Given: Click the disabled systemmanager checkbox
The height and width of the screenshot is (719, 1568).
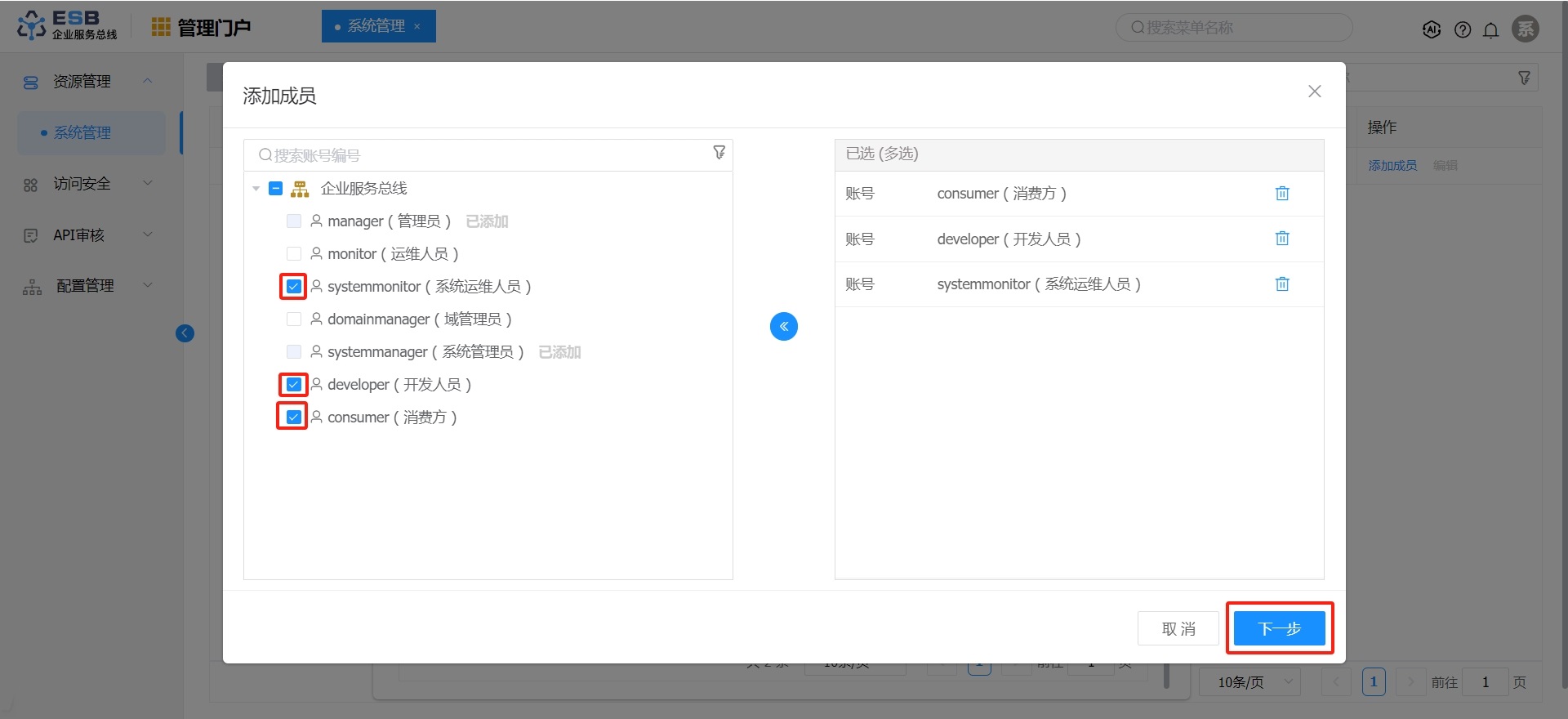Looking at the screenshot, I should click(x=294, y=352).
